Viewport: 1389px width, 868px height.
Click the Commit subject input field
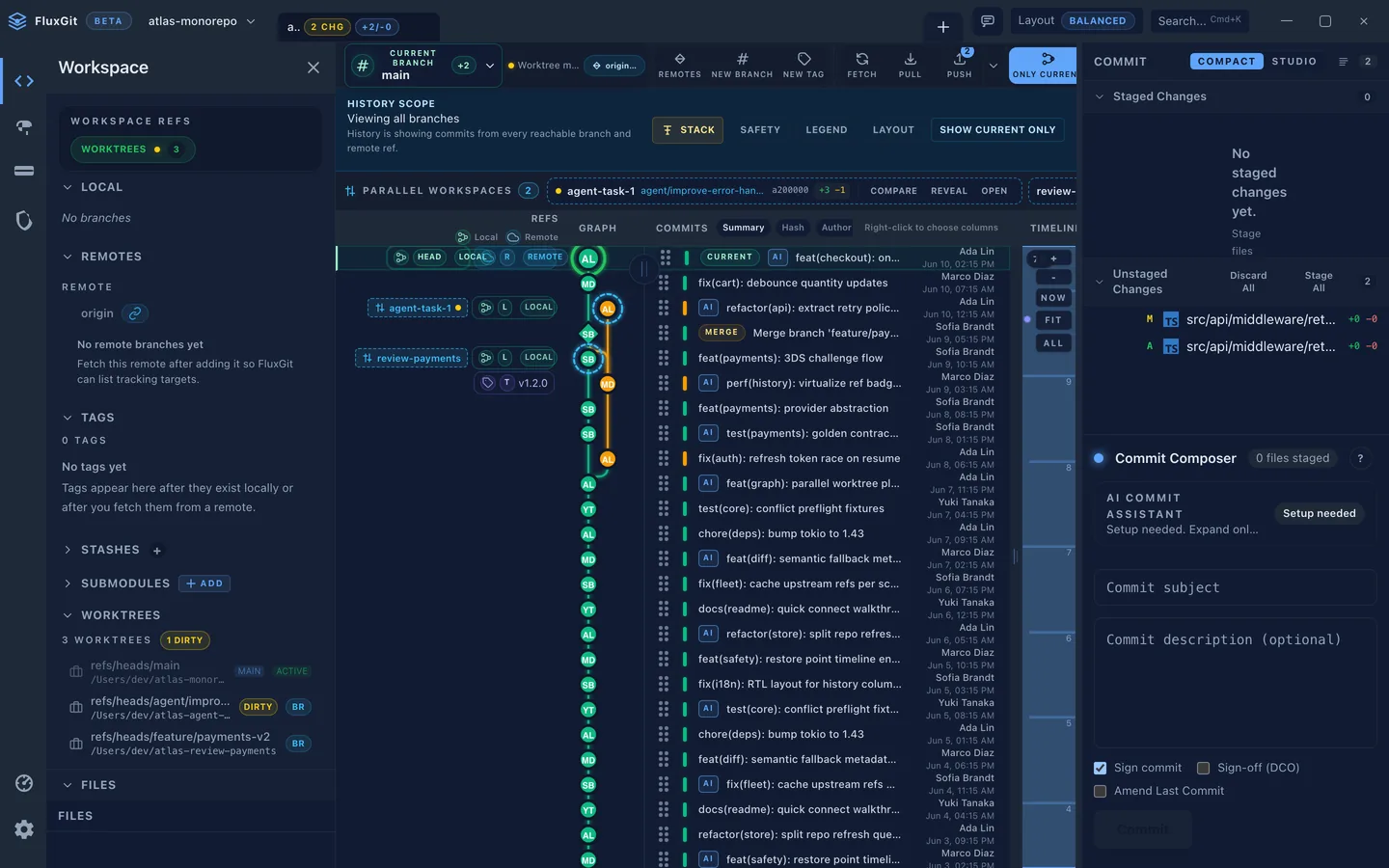pos(1235,587)
